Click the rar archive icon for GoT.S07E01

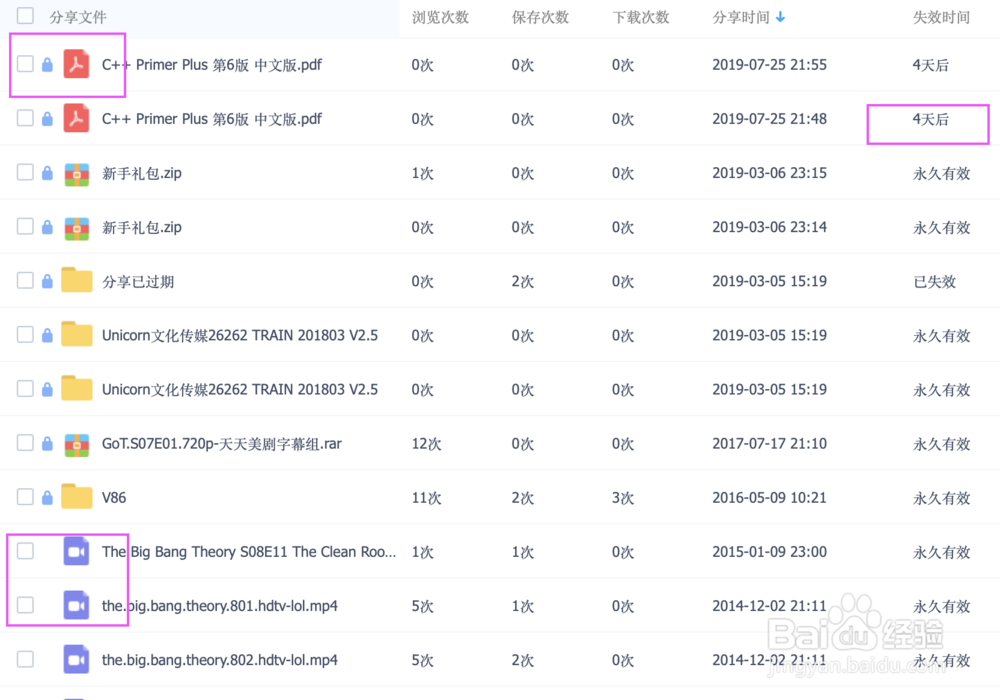tap(77, 444)
